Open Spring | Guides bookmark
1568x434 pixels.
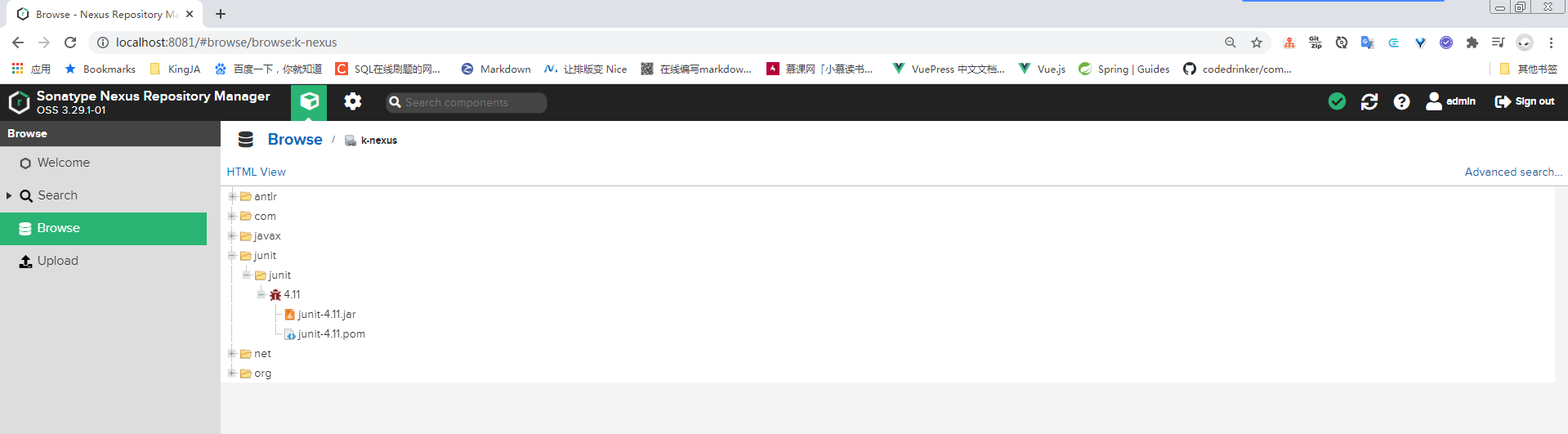(x=1124, y=69)
